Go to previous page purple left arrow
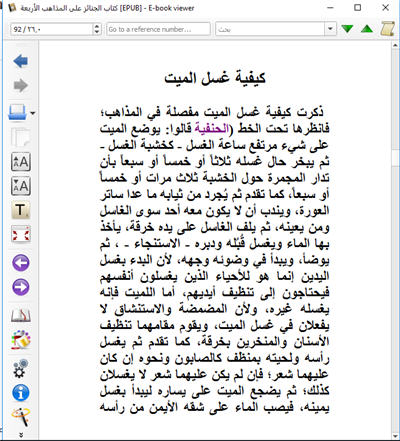The height and width of the screenshot is (441, 400). (x=21, y=263)
